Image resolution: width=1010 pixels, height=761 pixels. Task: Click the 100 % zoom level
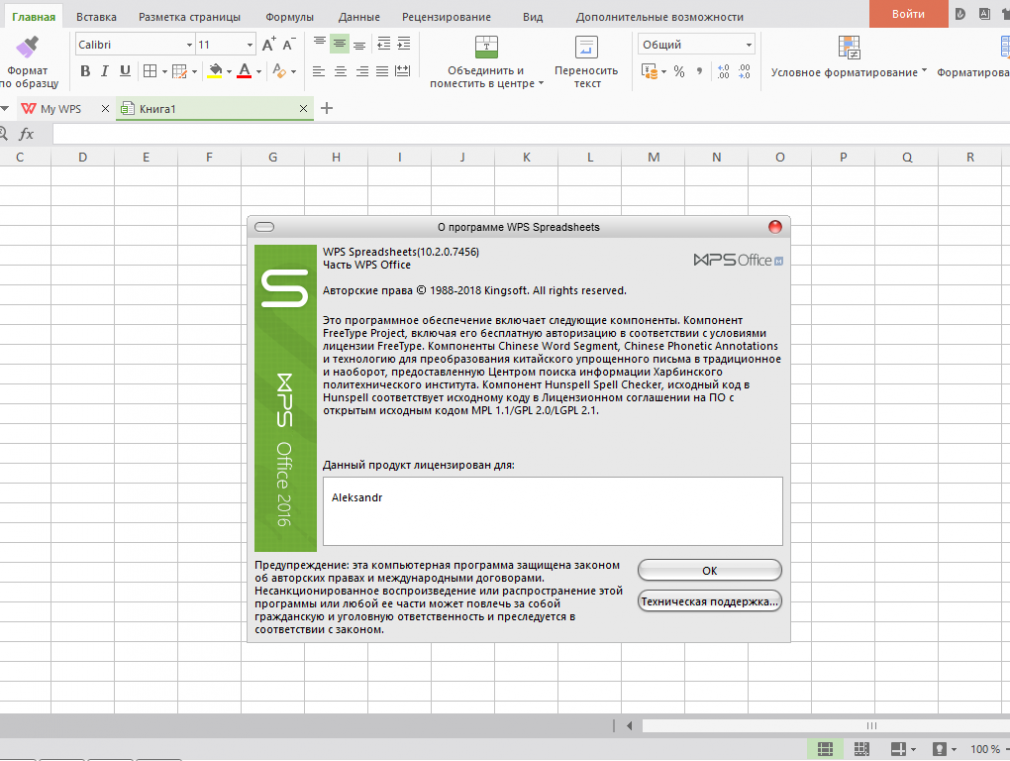click(x=985, y=749)
